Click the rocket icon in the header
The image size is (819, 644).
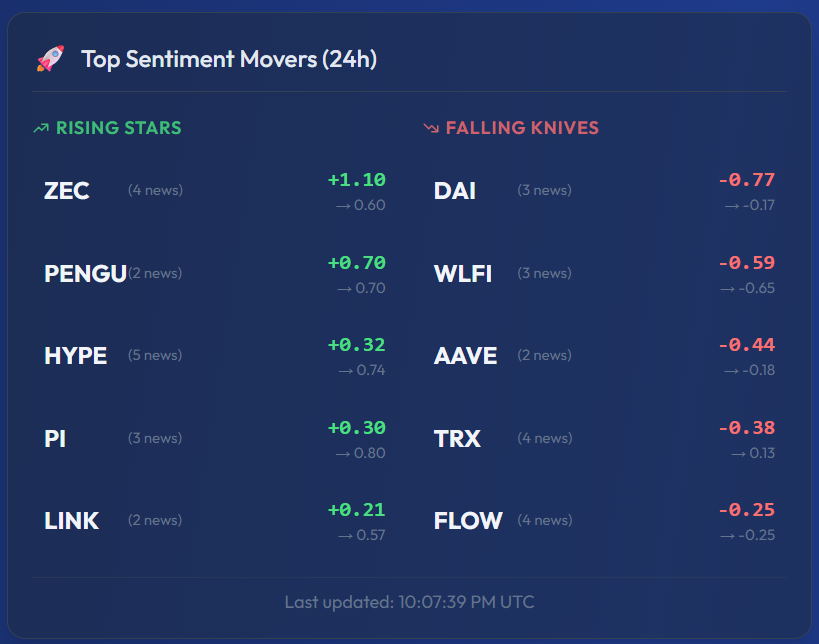point(49,58)
